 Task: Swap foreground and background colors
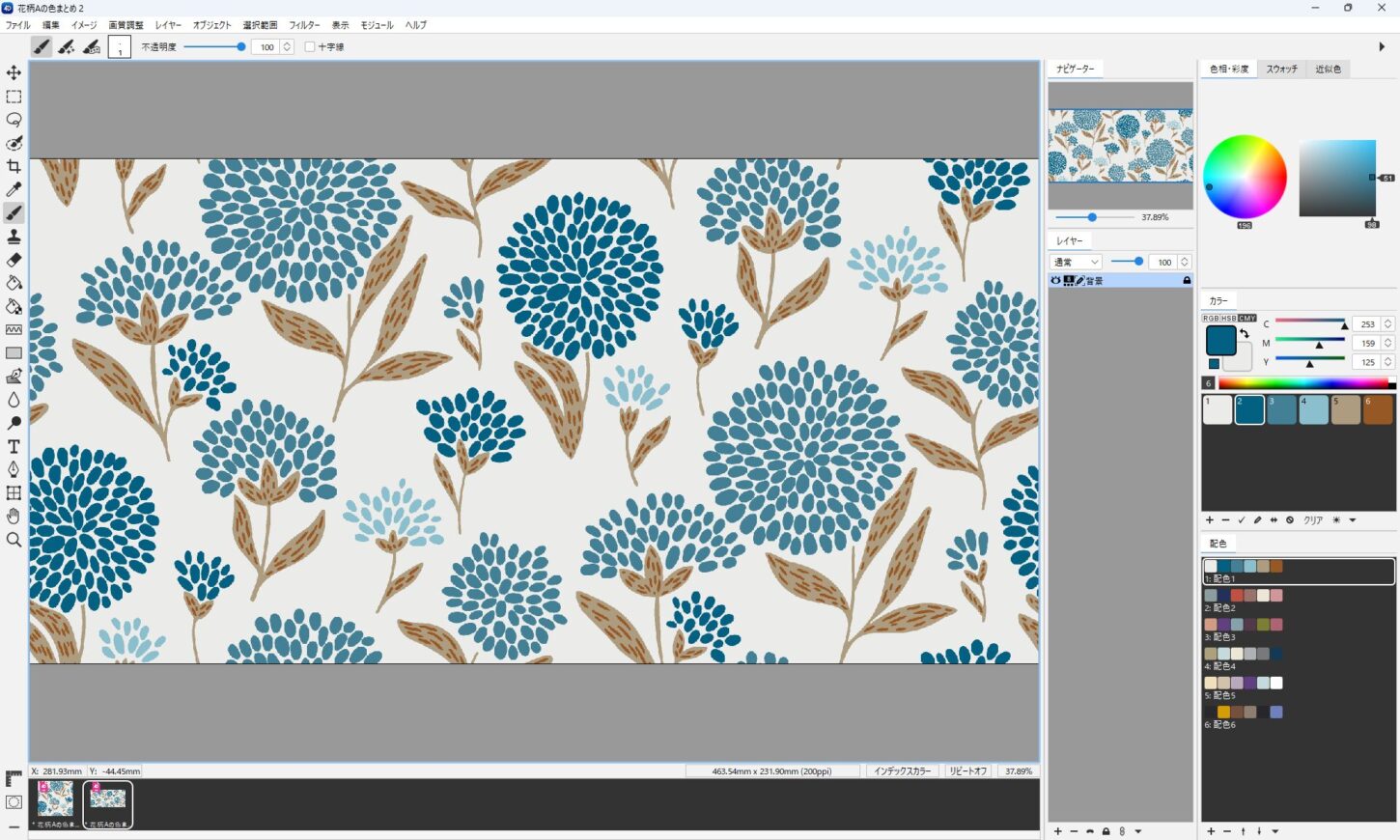point(1245,333)
